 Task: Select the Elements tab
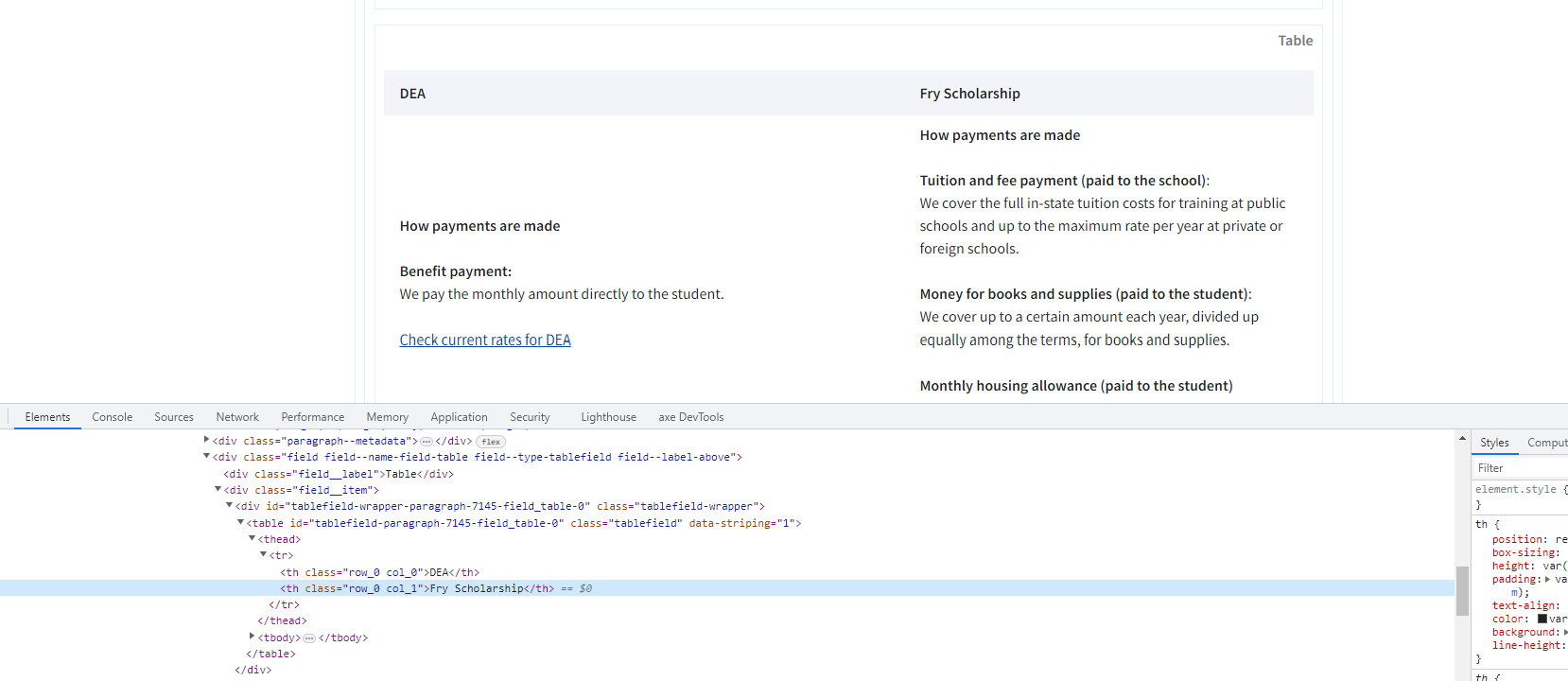(x=47, y=417)
